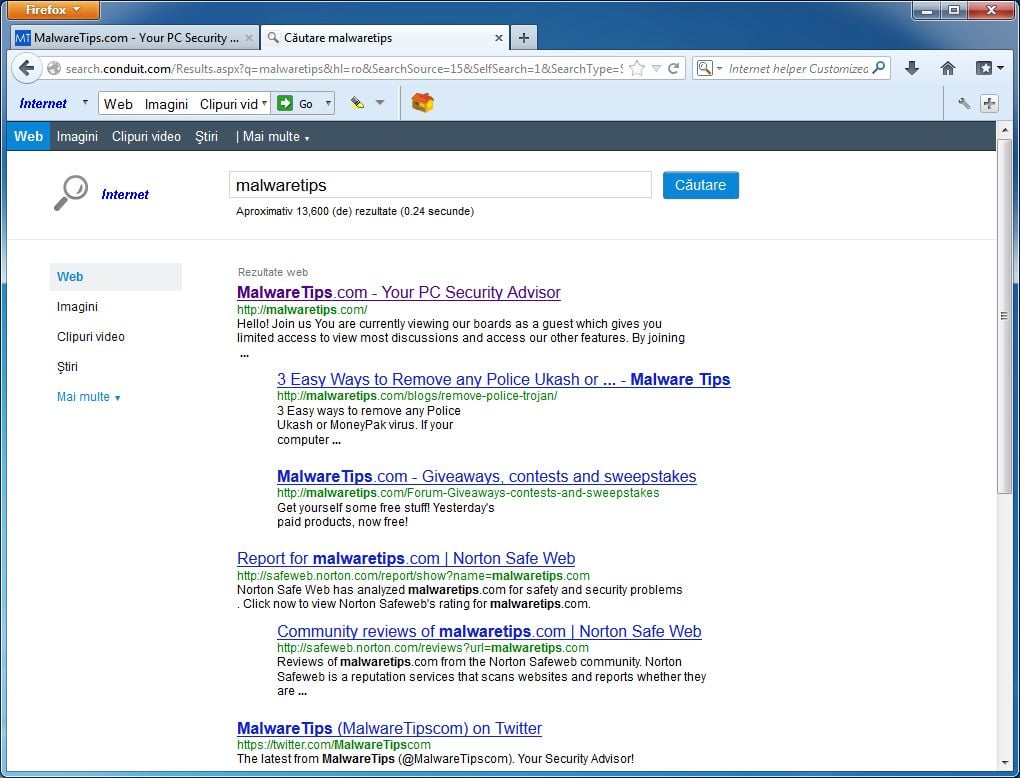This screenshot has height=778, width=1020.
Task: Reload the page with the refresh icon
Action: (x=673, y=68)
